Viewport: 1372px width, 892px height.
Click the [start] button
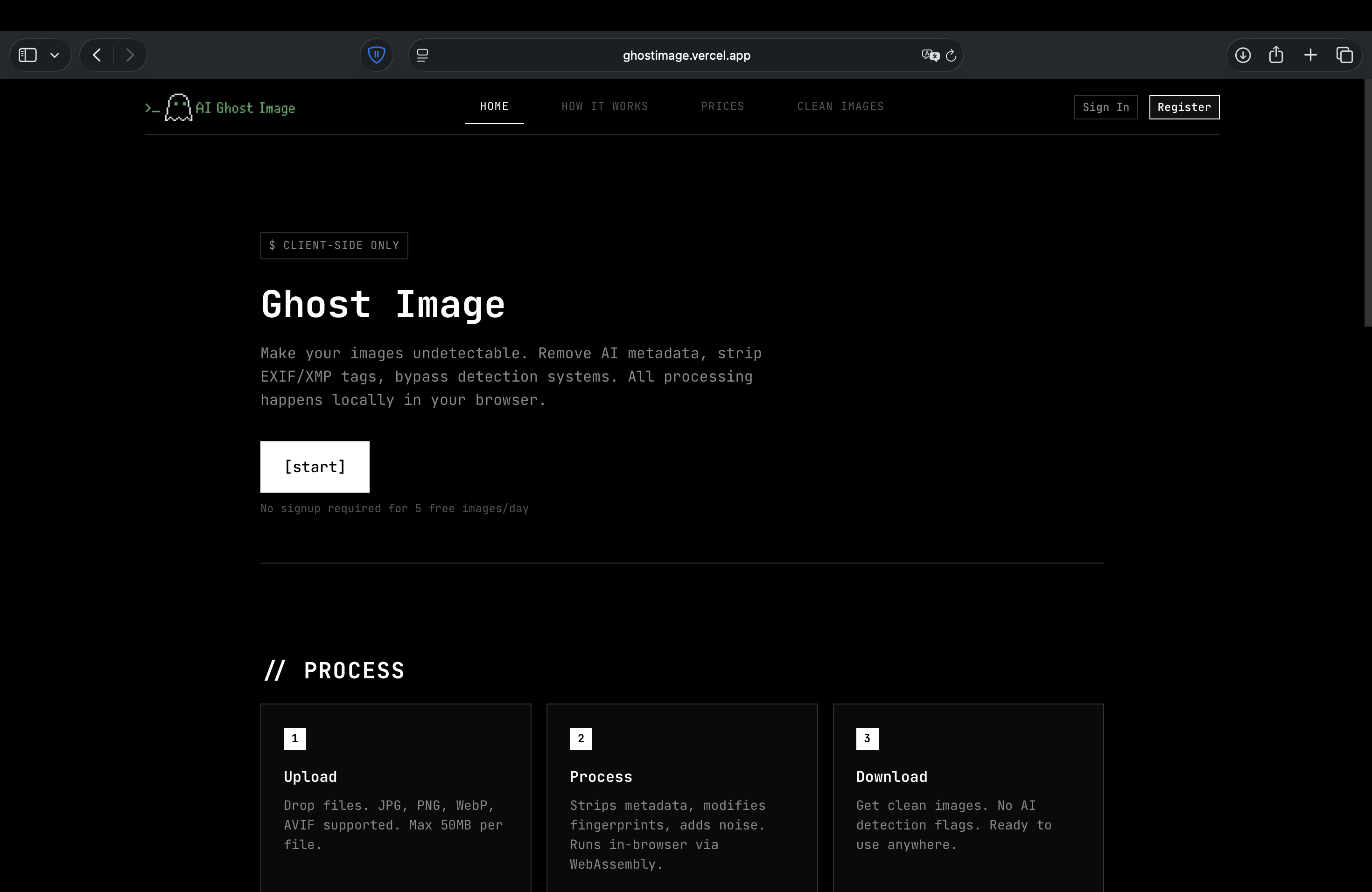click(315, 467)
